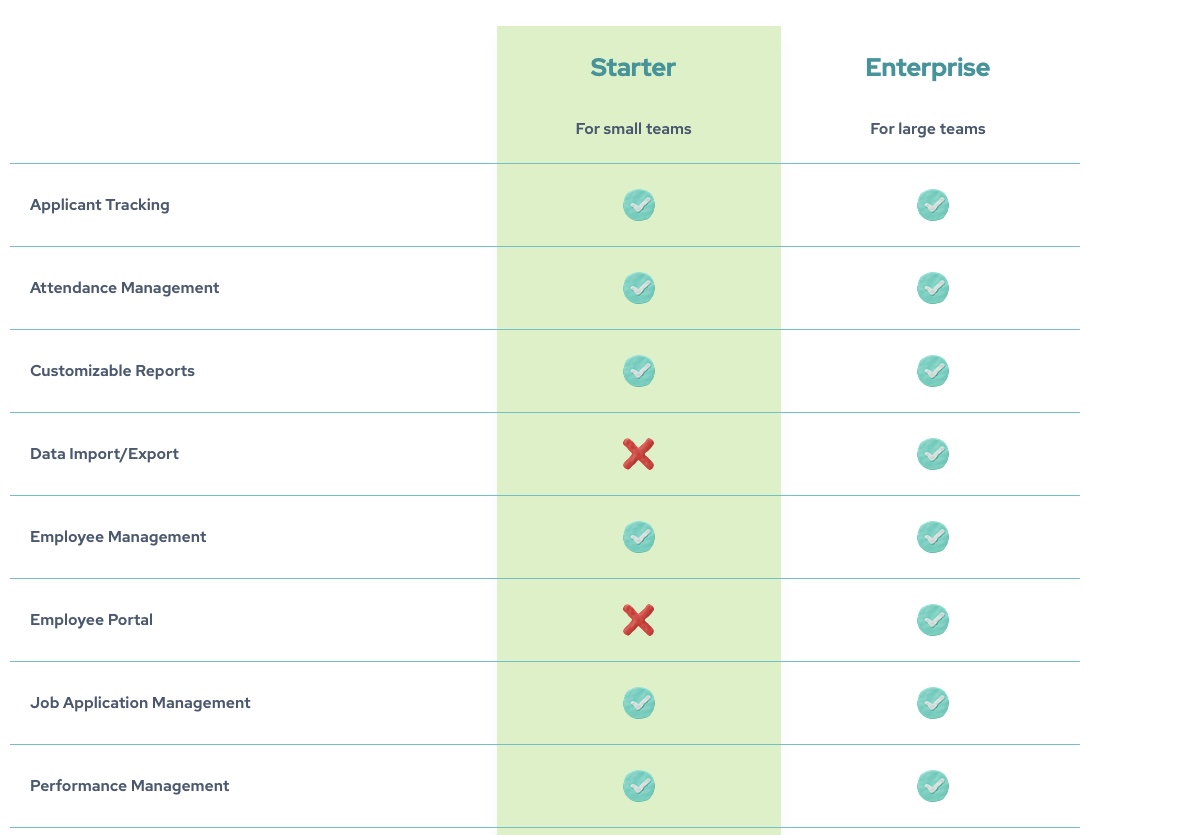Click the red X for Employee Portal
1191x835 pixels.
639,620
